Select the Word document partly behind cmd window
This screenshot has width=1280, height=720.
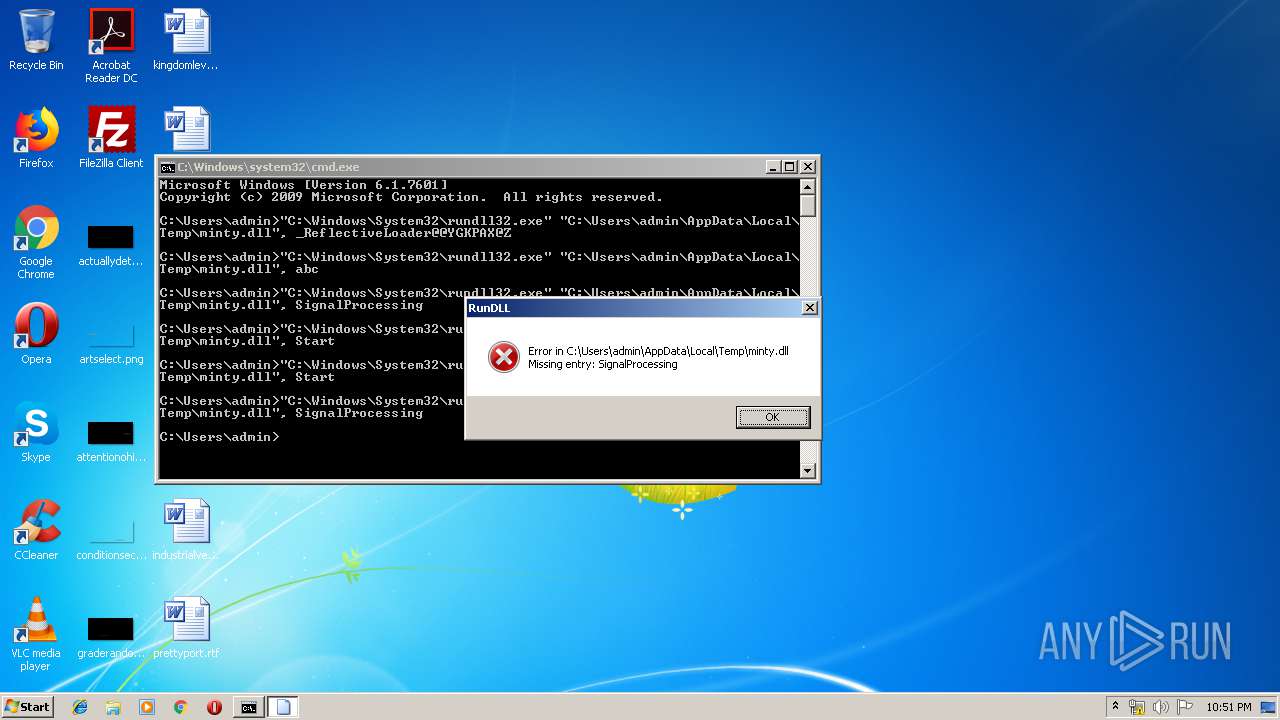pos(187,130)
